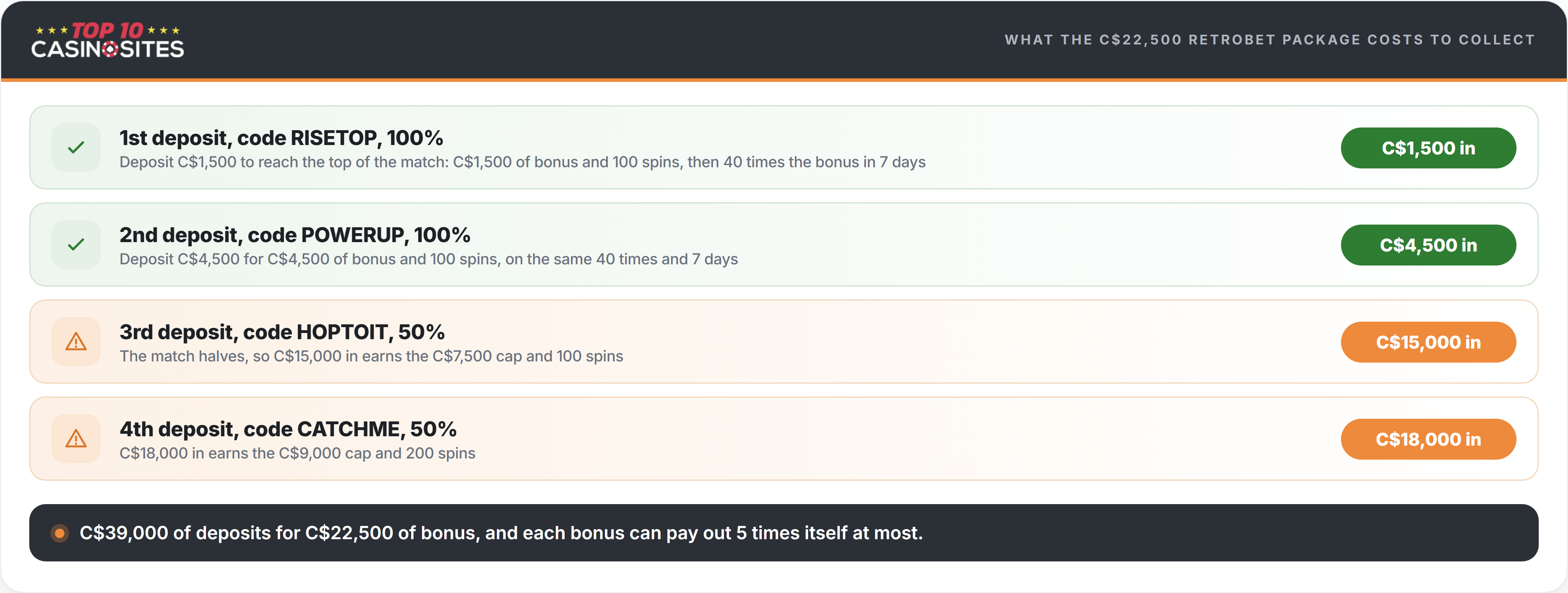Click the description starting "Deposit C$4,500 for C$4,500"
The width and height of the screenshot is (1568, 593).
pos(429,260)
